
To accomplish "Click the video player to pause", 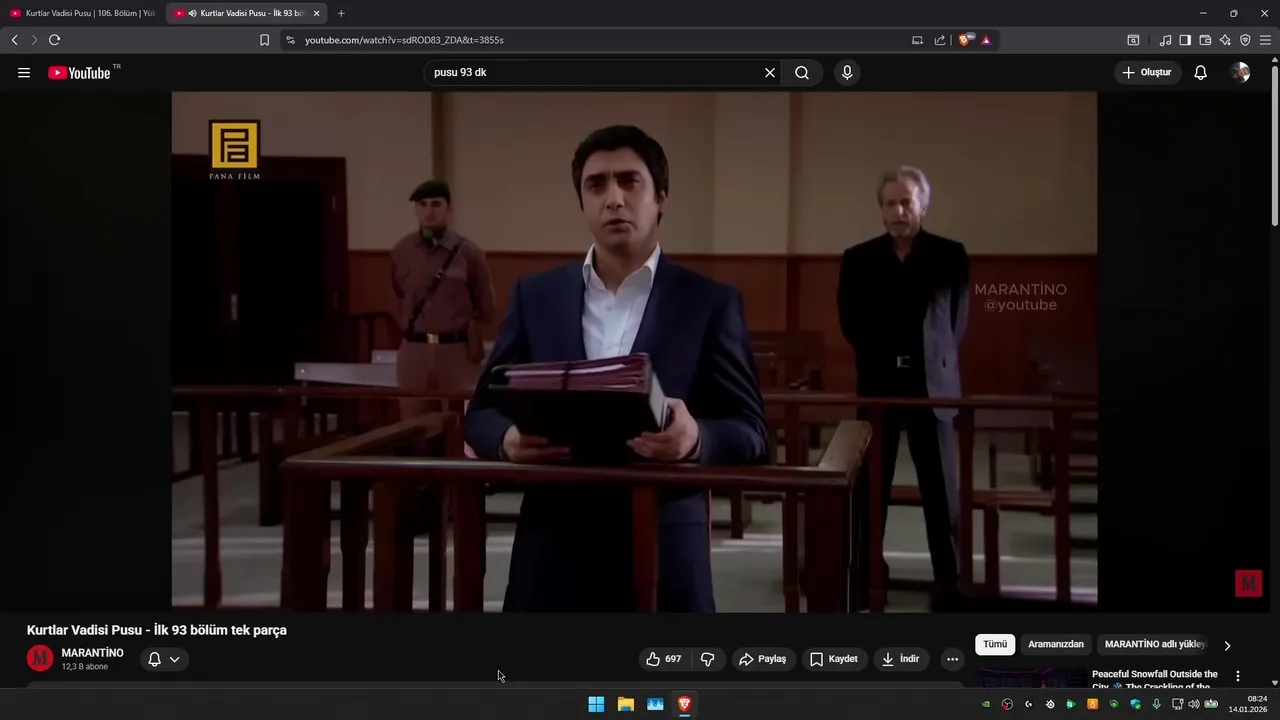I will [x=634, y=350].
